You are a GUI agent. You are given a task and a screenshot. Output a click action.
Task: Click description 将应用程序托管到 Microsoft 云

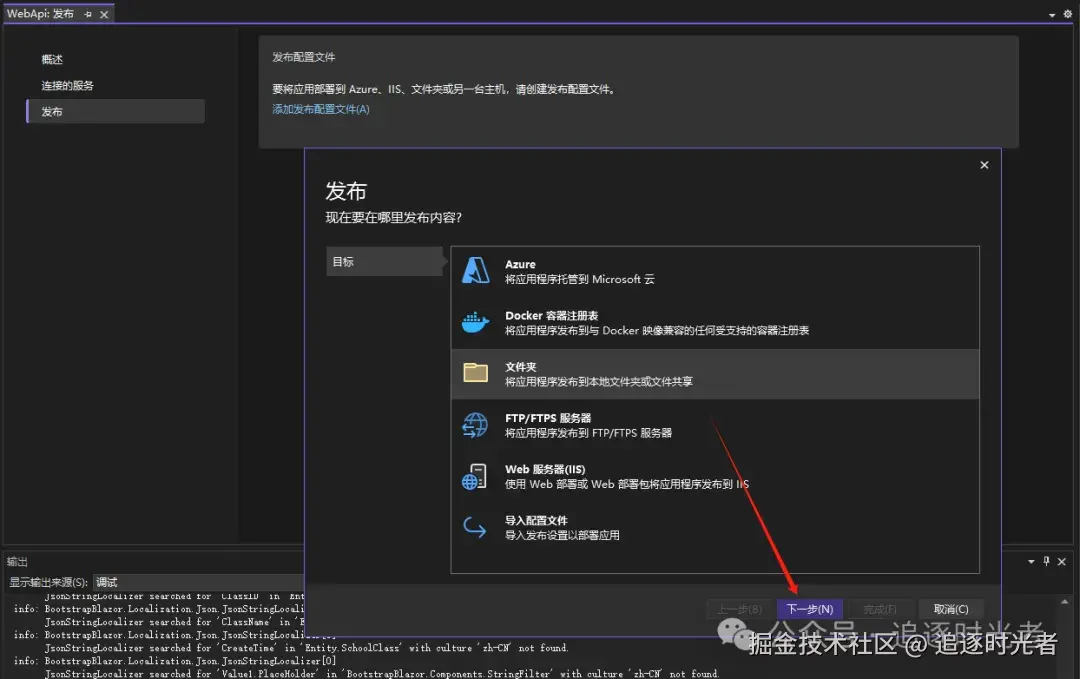(580, 279)
